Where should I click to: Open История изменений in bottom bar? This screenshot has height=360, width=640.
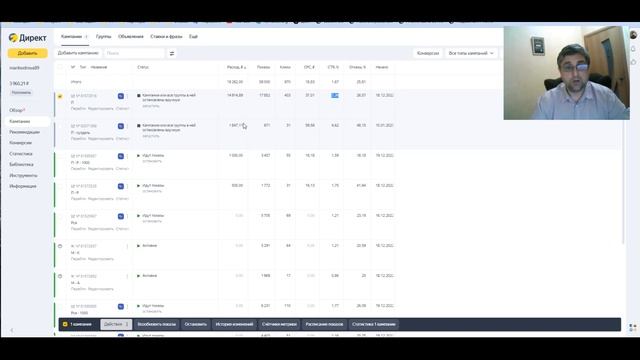[234, 324]
